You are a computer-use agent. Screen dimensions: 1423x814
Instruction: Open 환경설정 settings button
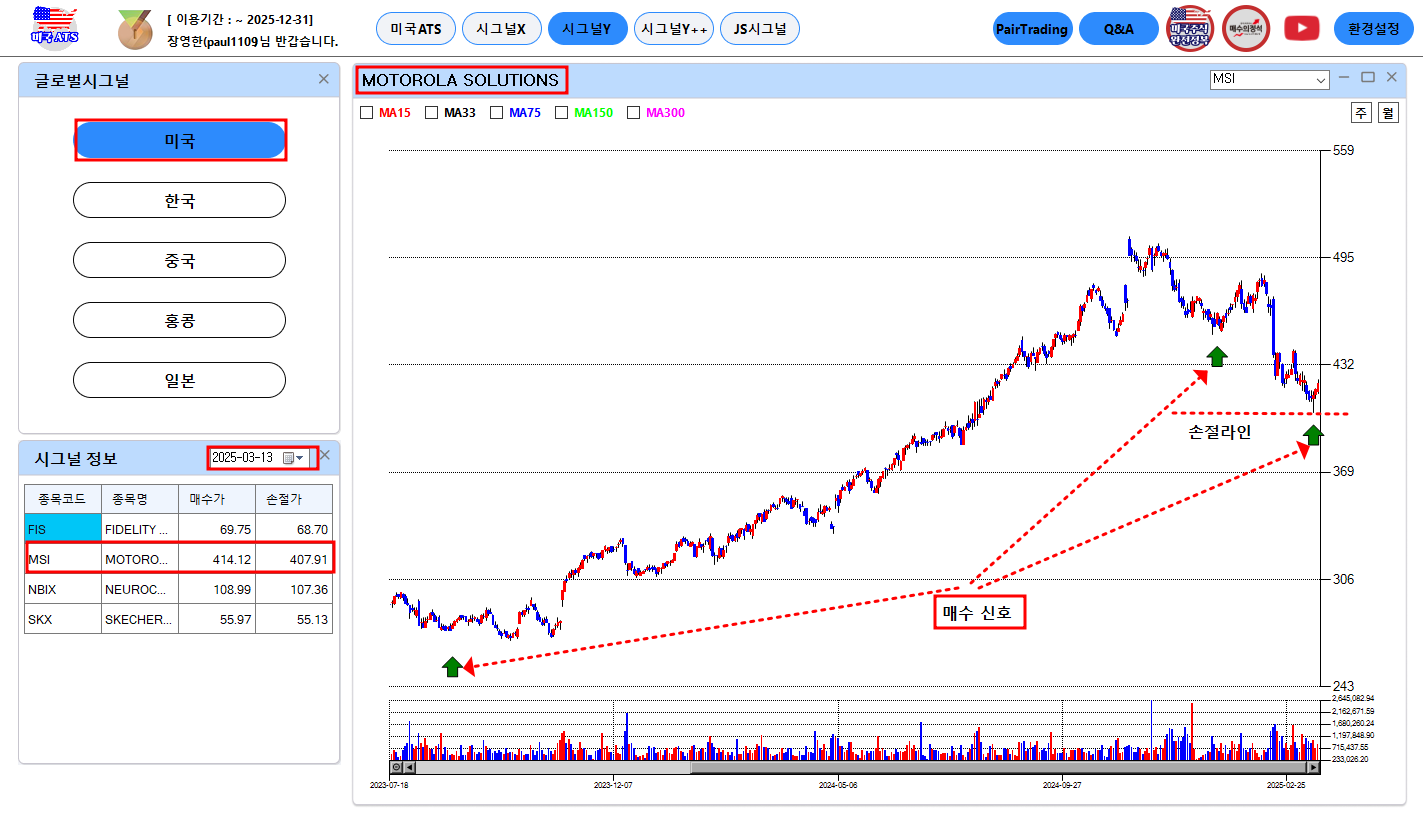(x=1373, y=29)
